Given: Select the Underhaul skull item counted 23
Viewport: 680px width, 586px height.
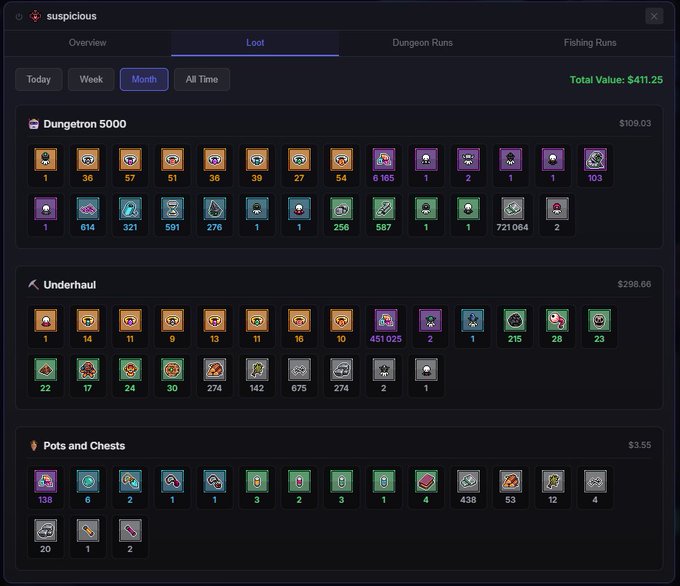Looking at the screenshot, I should pyautogui.click(x=599, y=326).
